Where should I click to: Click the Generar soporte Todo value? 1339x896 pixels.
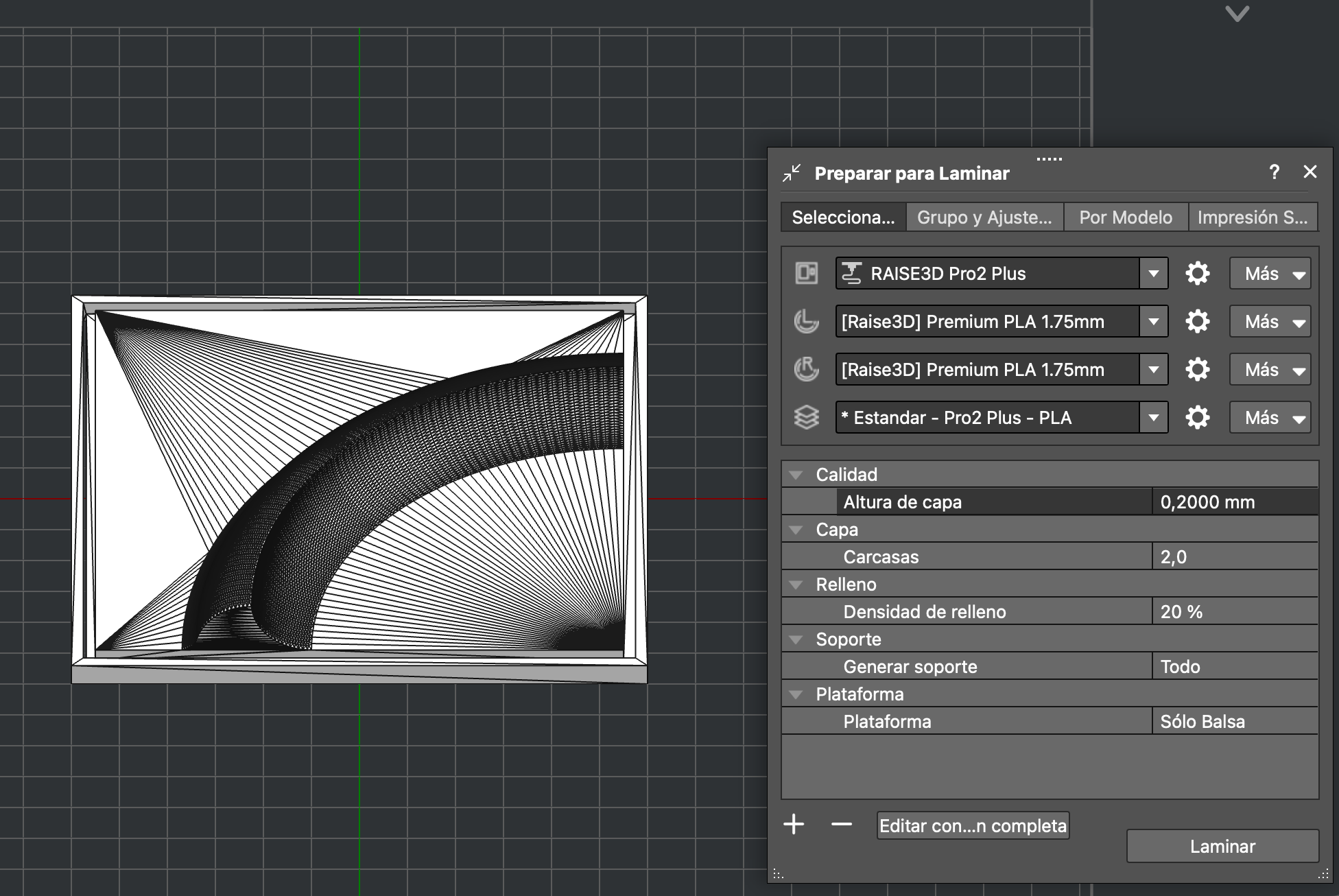[1233, 667]
